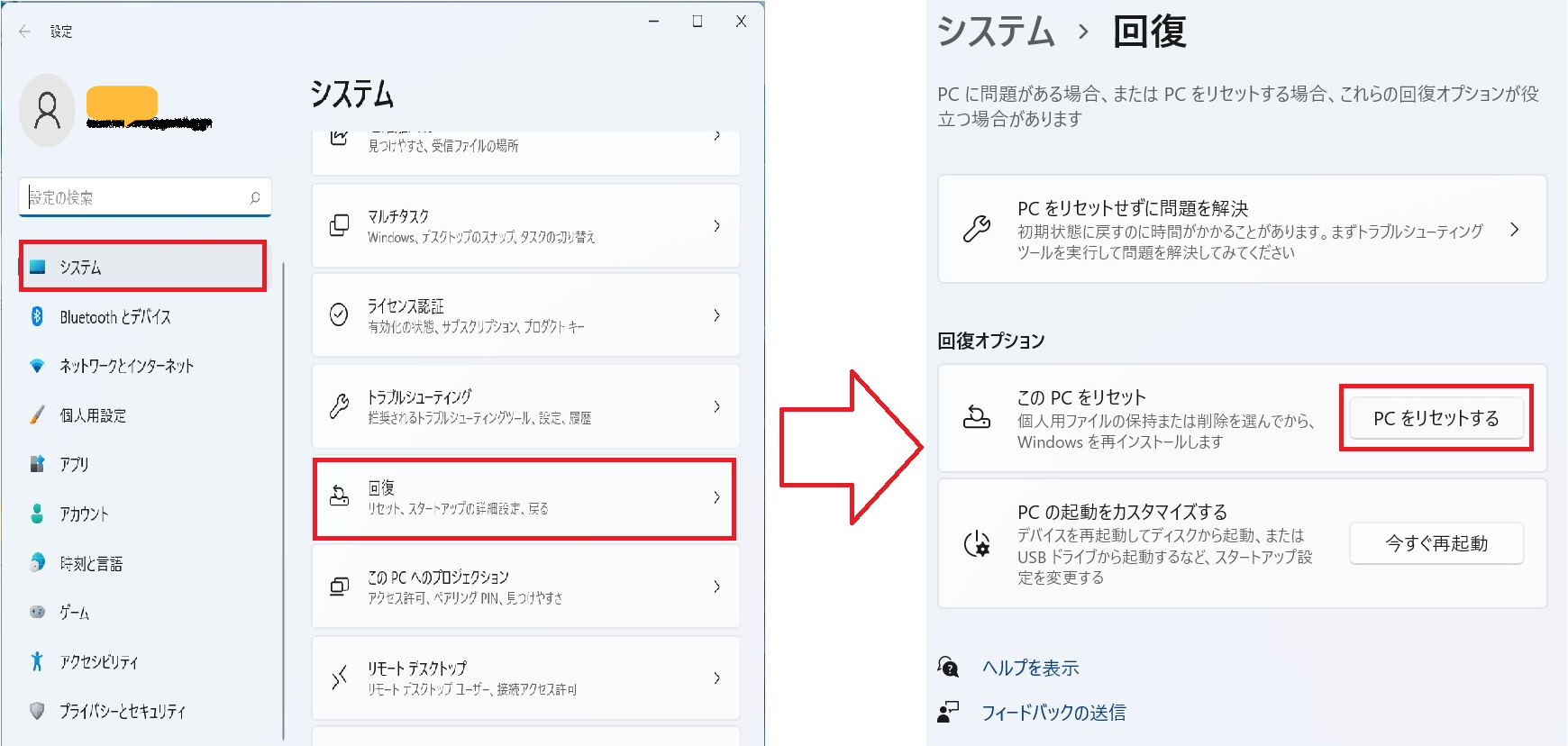Click the 時刻と言語 globe icon
The width and height of the screenshot is (1568, 746).
(37, 562)
